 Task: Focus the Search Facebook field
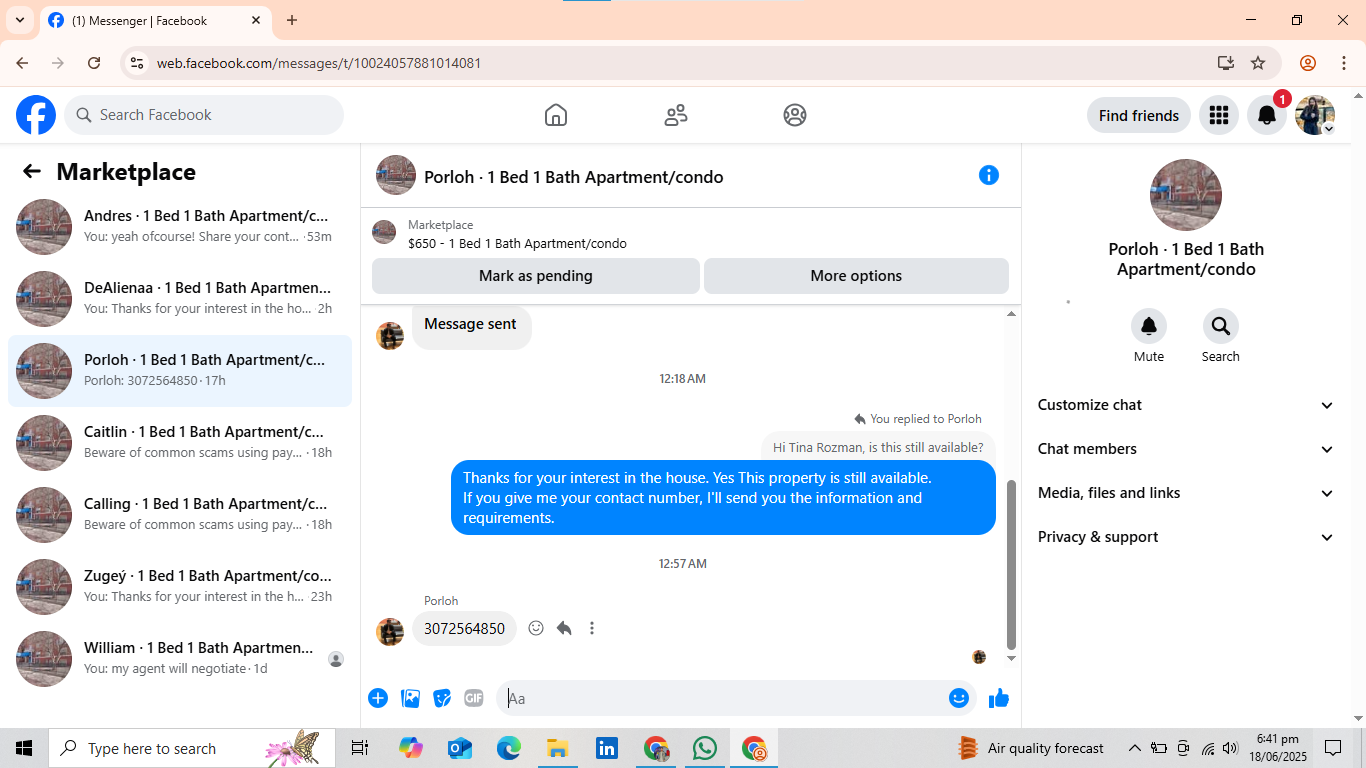204,115
